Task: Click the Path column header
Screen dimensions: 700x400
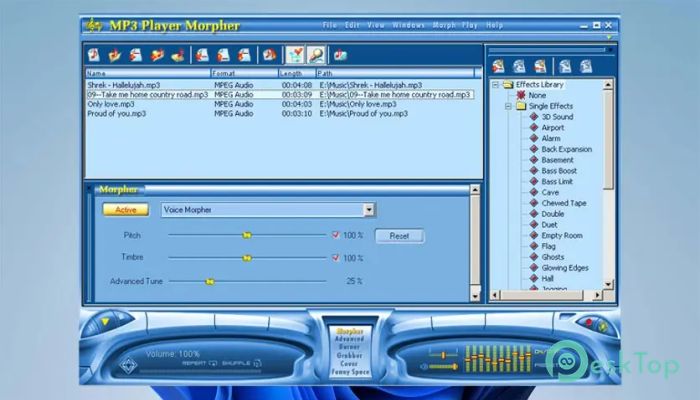Action: pyautogui.click(x=395, y=73)
